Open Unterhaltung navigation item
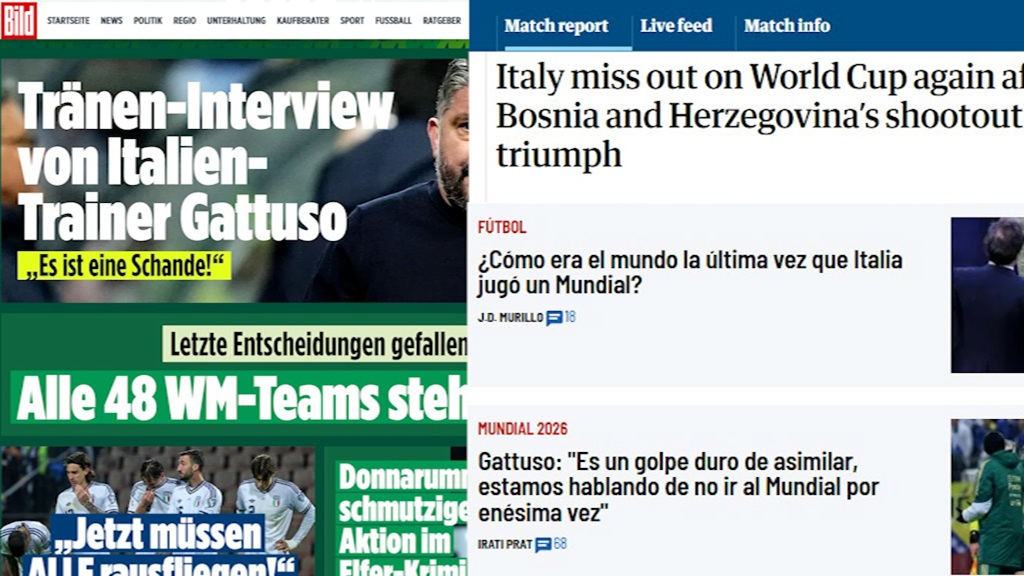Screen dimensions: 1024x576 click(236, 21)
